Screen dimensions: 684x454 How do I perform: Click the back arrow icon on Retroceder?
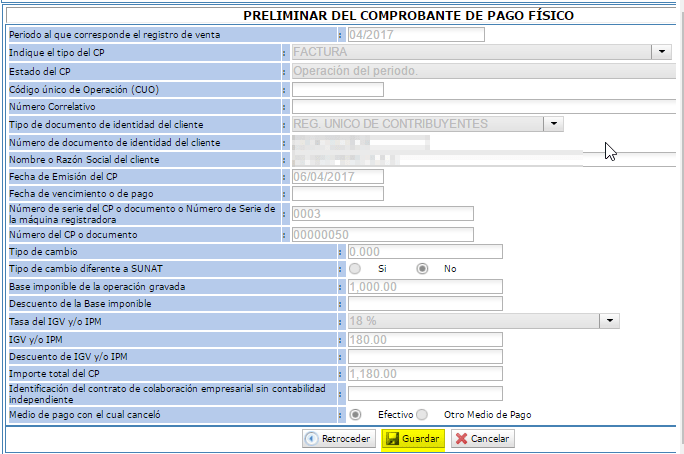pyautogui.click(x=311, y=439)
